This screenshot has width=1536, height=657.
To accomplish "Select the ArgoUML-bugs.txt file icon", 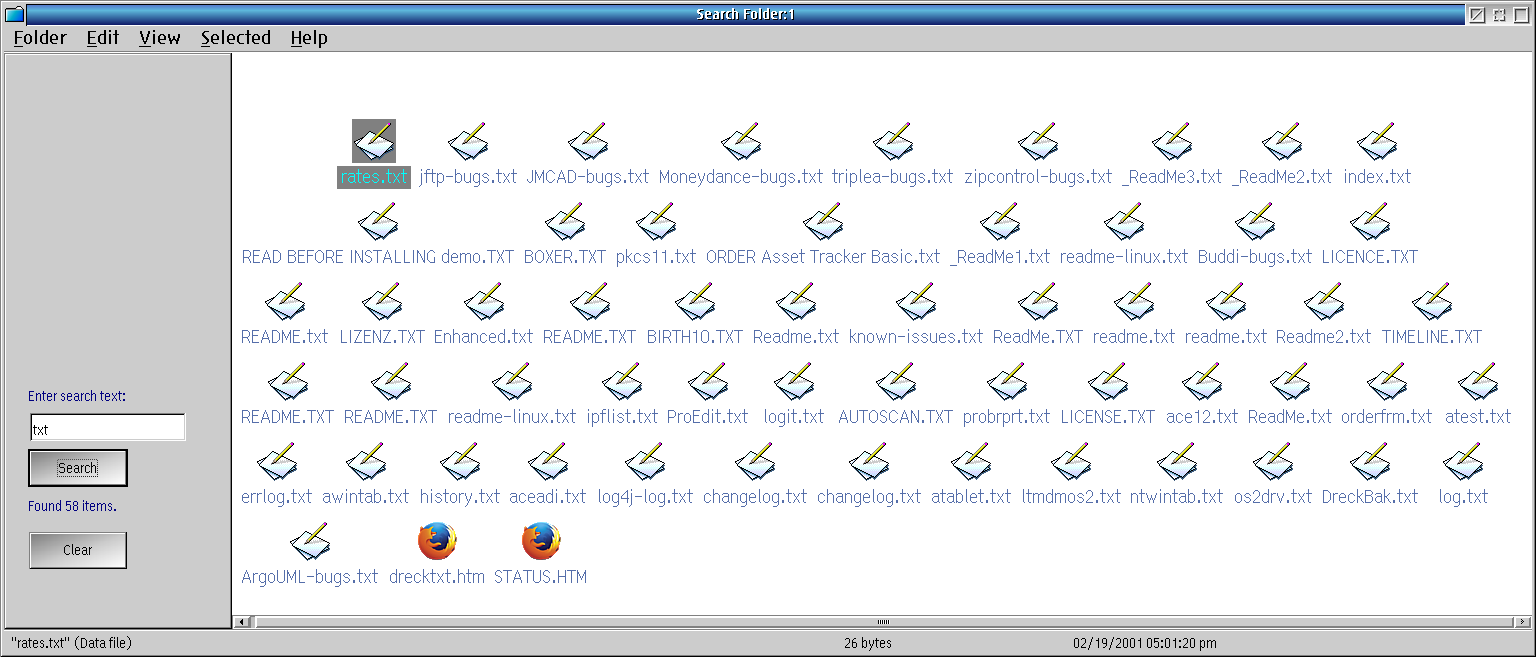I will [310, 542].
